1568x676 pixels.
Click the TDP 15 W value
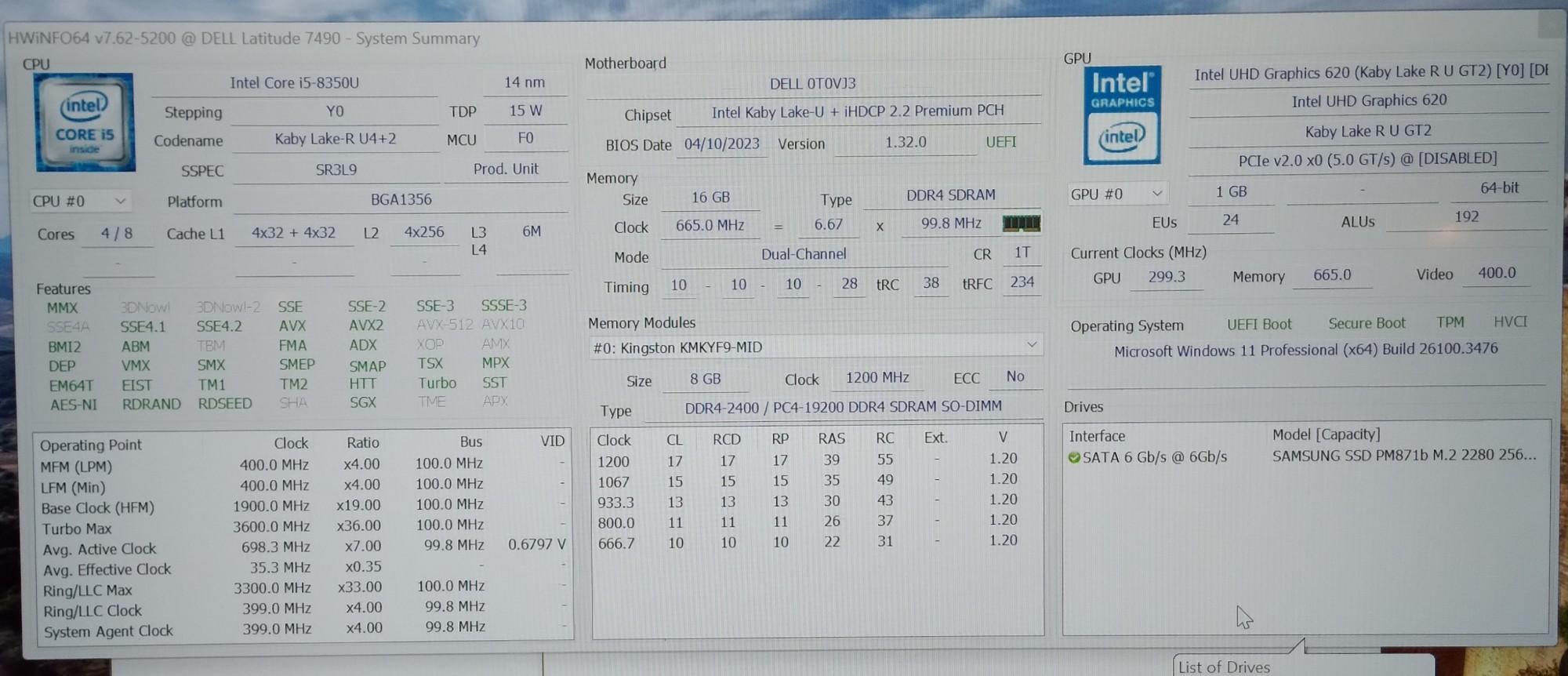click(x=525, y=111)
